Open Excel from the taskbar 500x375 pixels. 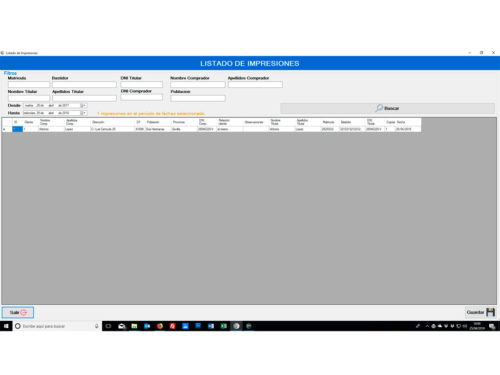(224, 326)
